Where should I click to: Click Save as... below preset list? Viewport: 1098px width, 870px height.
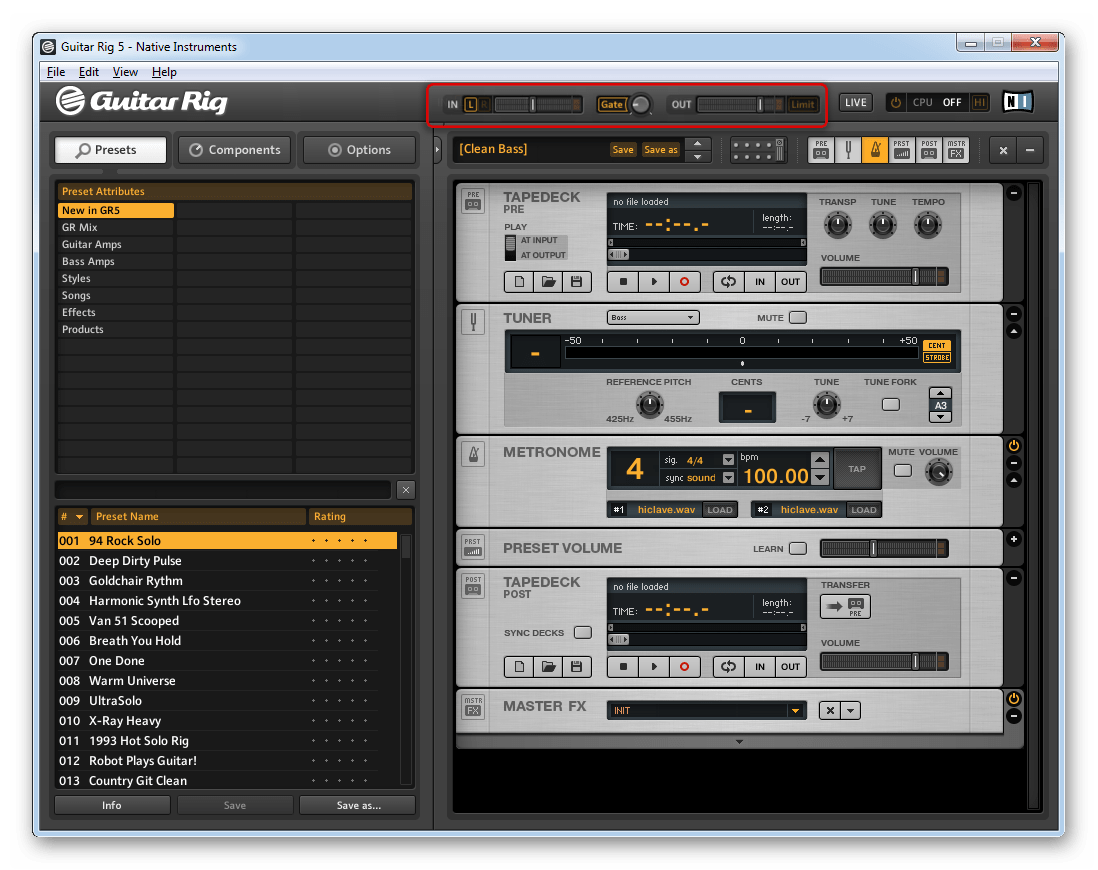click(x=358, y=806)
